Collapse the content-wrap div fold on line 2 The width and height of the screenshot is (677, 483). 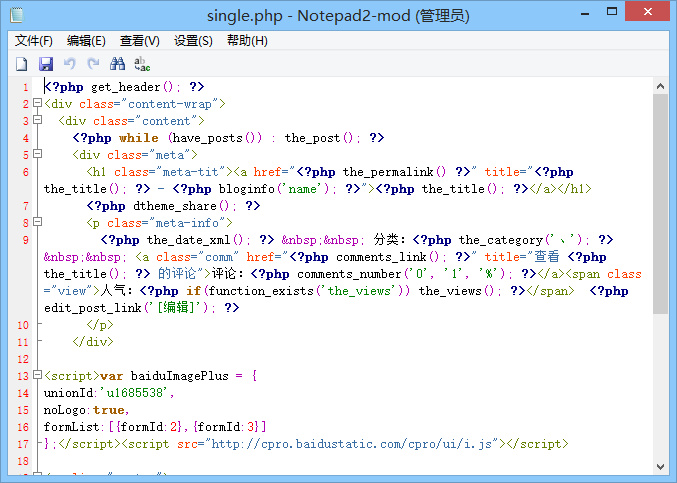(37, 104)
